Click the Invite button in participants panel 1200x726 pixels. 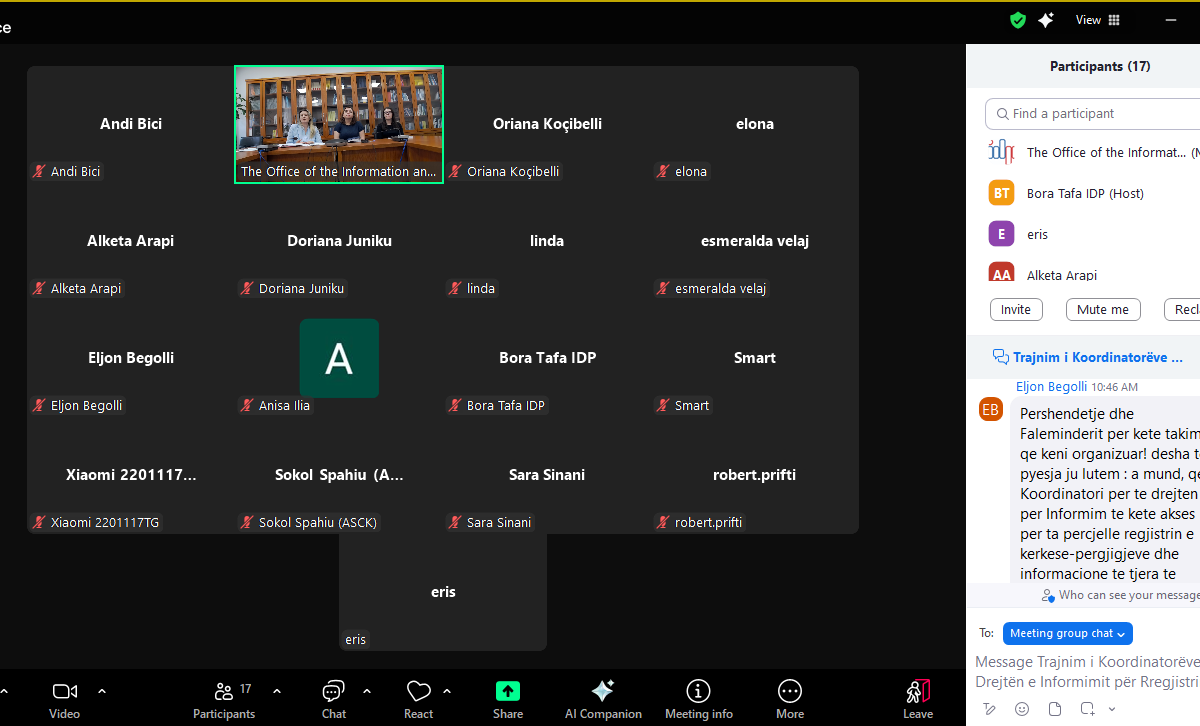click(1016, 310)
